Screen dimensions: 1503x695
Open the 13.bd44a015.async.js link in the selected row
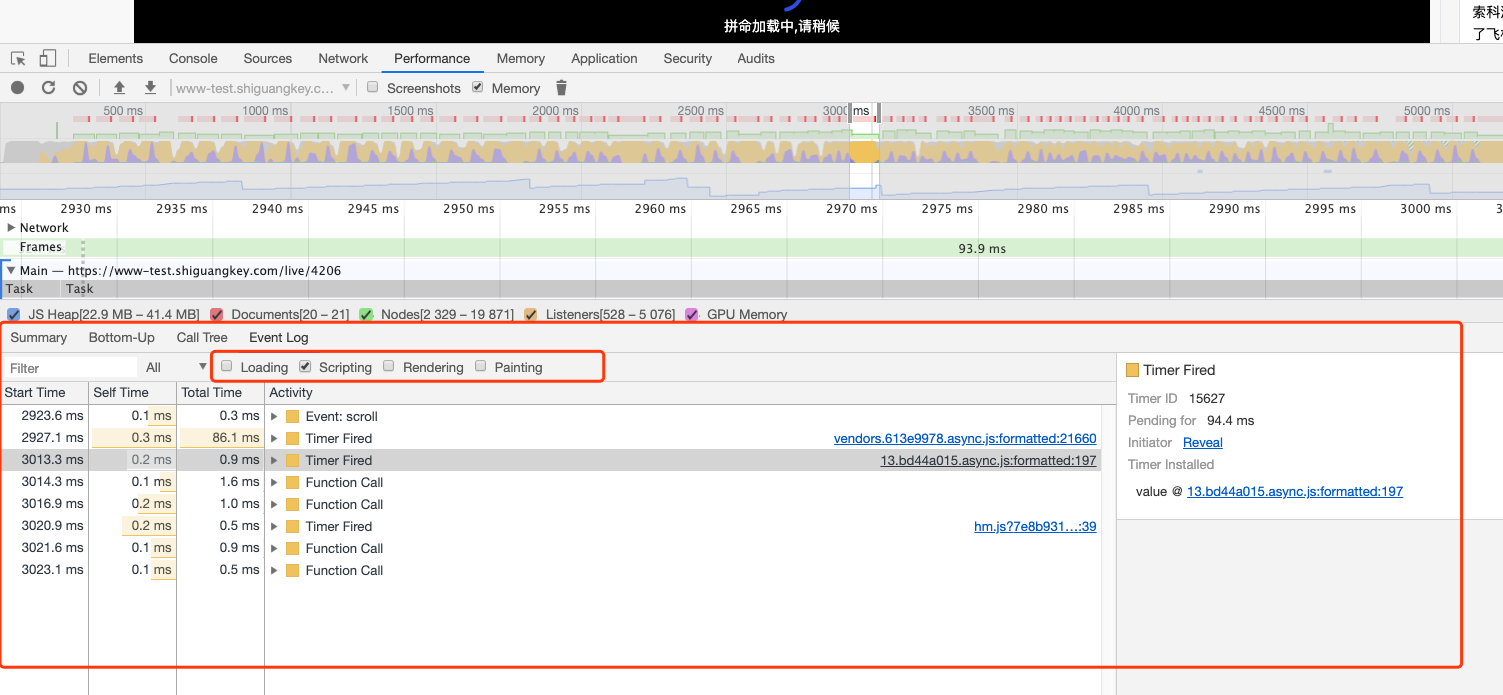coord(988,460)
